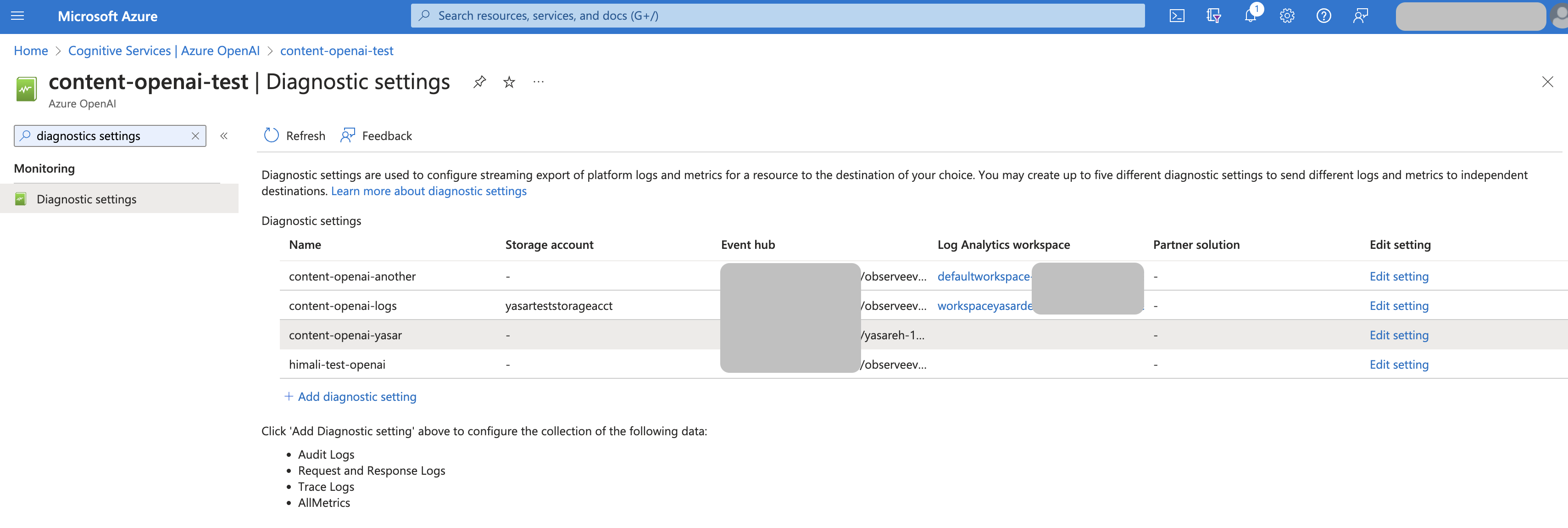Pin Diagnostic settings page to dashboard

[x=480, y=82]
